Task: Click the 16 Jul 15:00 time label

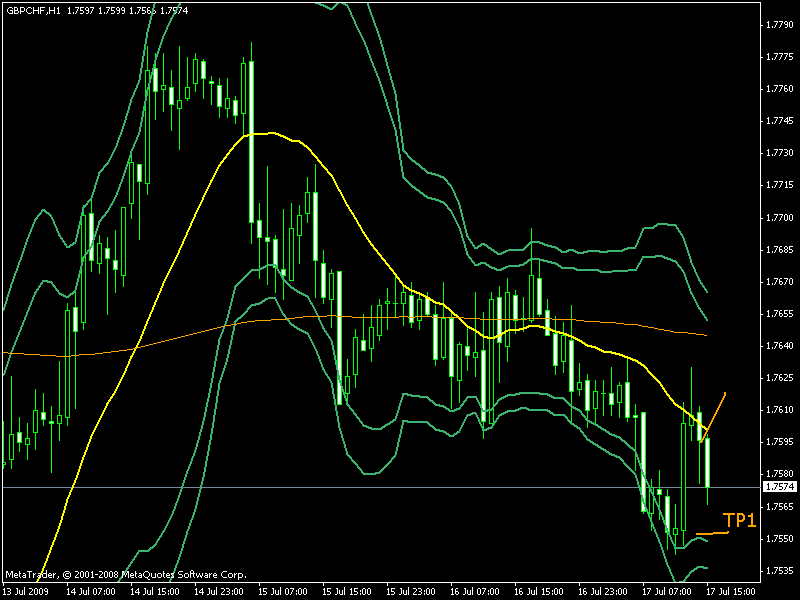Action: pos(539,592)
